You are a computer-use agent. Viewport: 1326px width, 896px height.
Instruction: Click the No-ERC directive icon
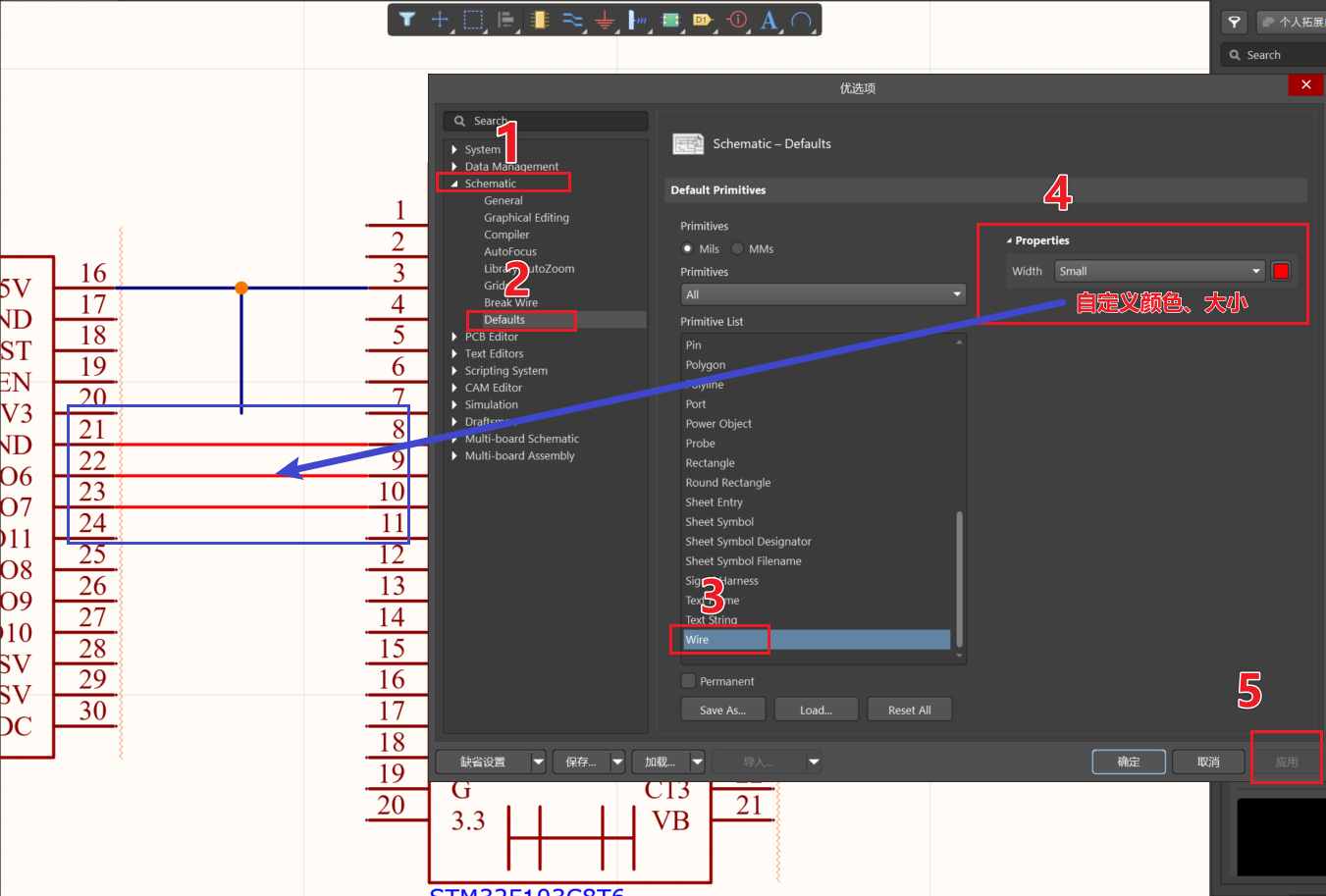736,20
